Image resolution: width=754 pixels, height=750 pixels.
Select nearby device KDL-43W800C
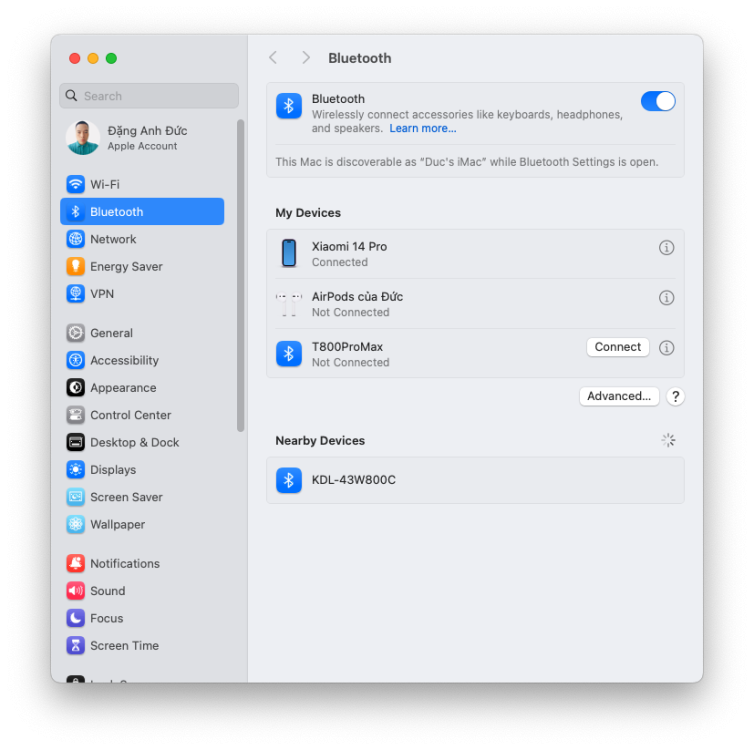pos(475,480)
